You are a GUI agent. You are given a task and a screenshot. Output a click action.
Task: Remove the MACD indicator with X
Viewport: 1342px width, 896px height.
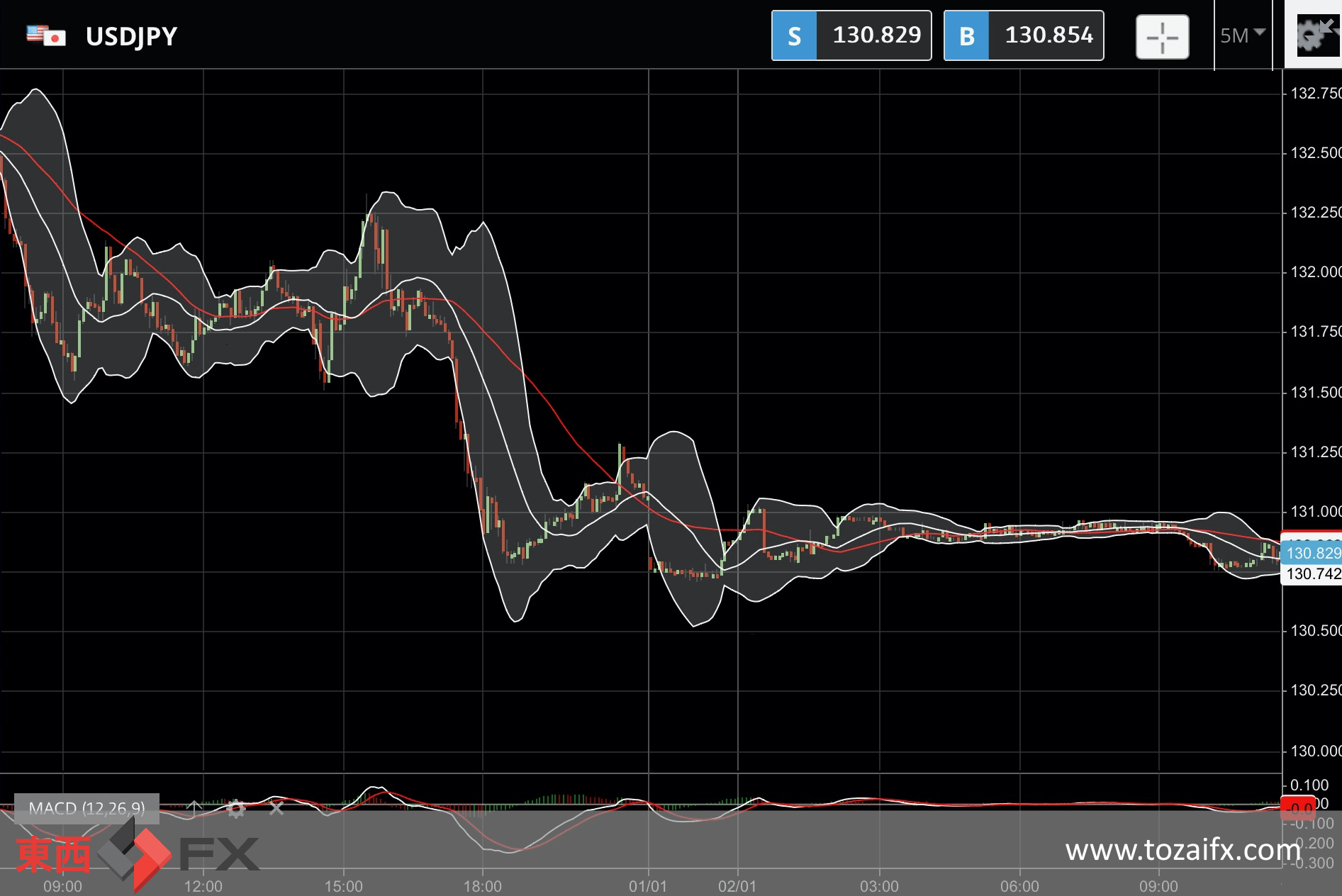276,808
